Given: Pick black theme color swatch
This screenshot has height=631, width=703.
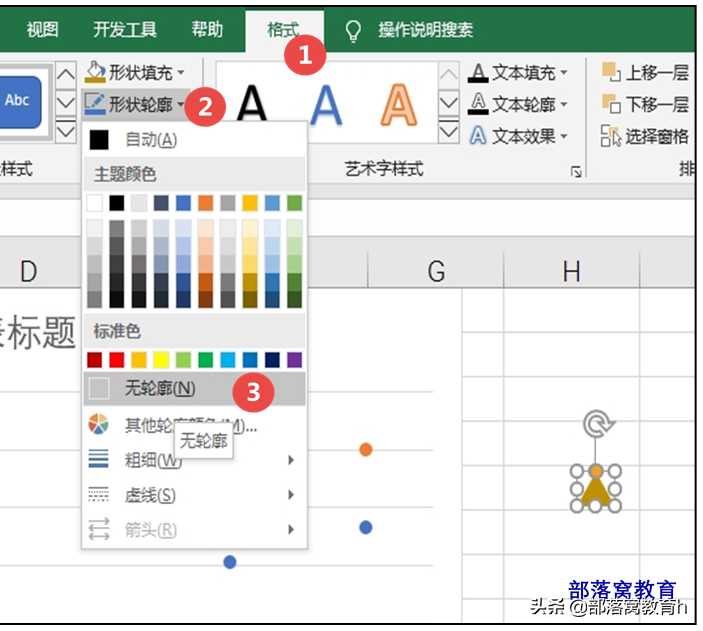Looking at the screenshot, I should point(117,203).
